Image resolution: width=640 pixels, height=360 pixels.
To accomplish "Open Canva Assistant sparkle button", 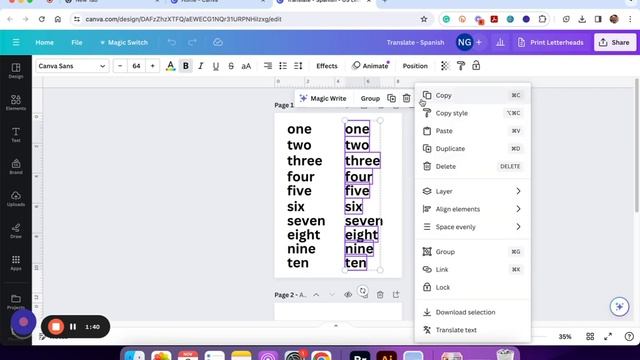I will tap(620, 307).
